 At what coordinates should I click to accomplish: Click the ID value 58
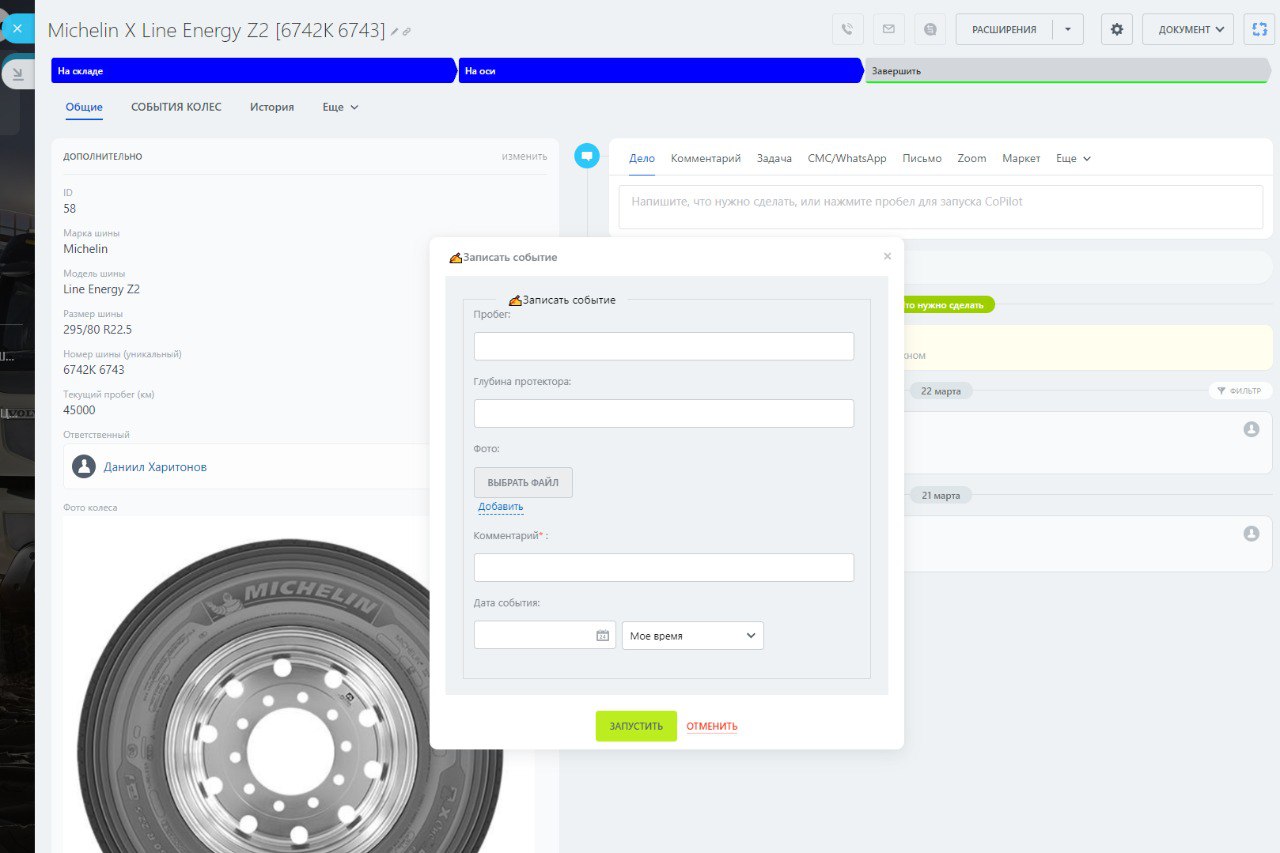point(70,209)
